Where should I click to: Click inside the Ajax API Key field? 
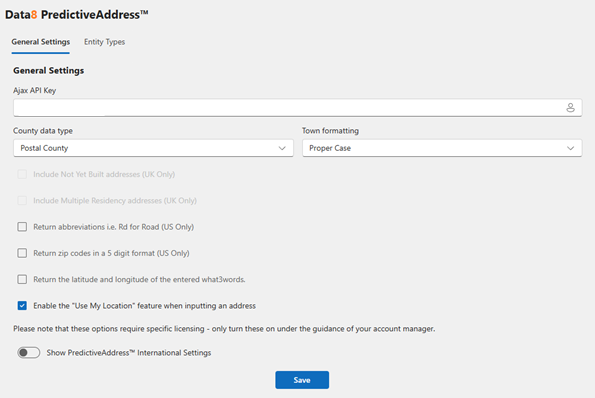(298, 108)
